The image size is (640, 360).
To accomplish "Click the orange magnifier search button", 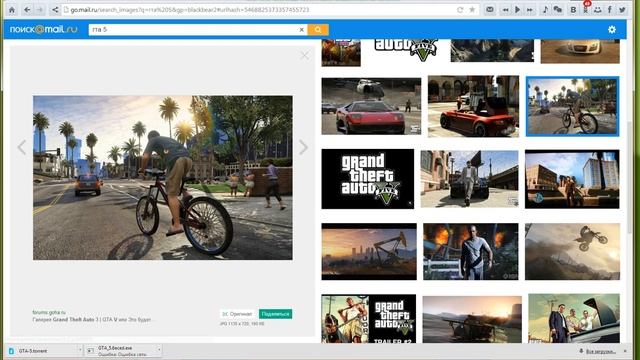I will [318, 29].
